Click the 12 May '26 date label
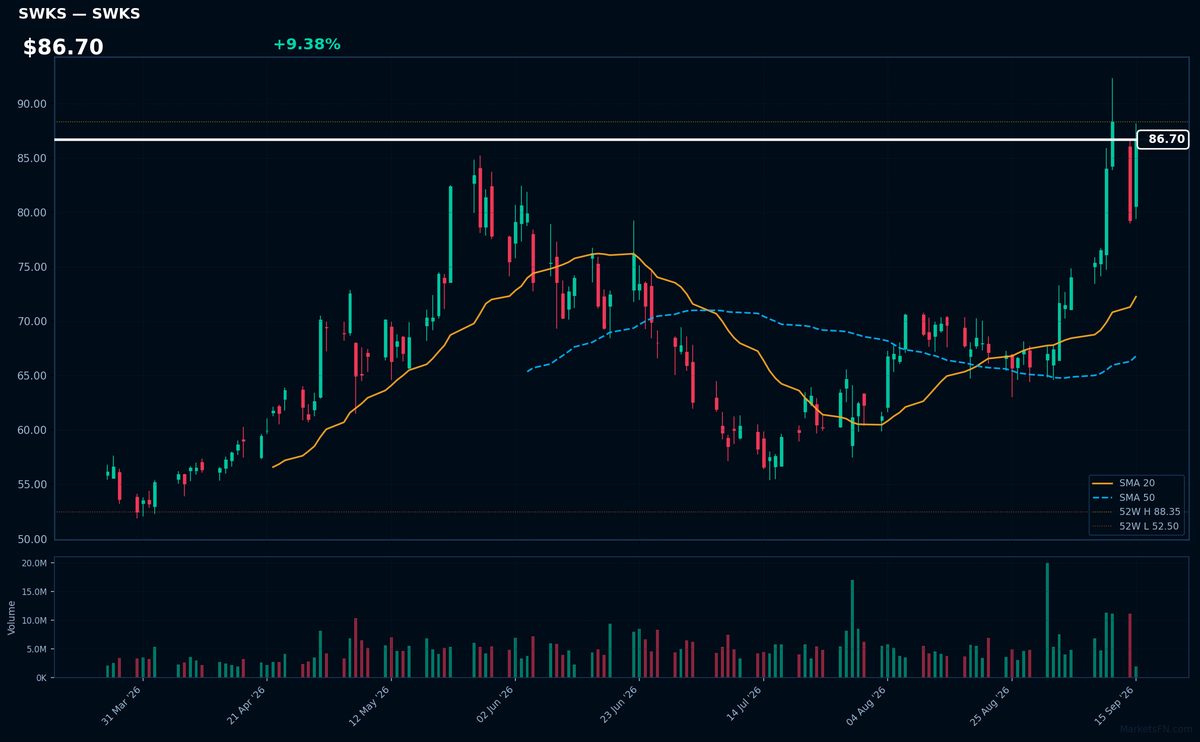This screenshot has height=742, width=1200. pyautogui.click(x=368, y=705)
